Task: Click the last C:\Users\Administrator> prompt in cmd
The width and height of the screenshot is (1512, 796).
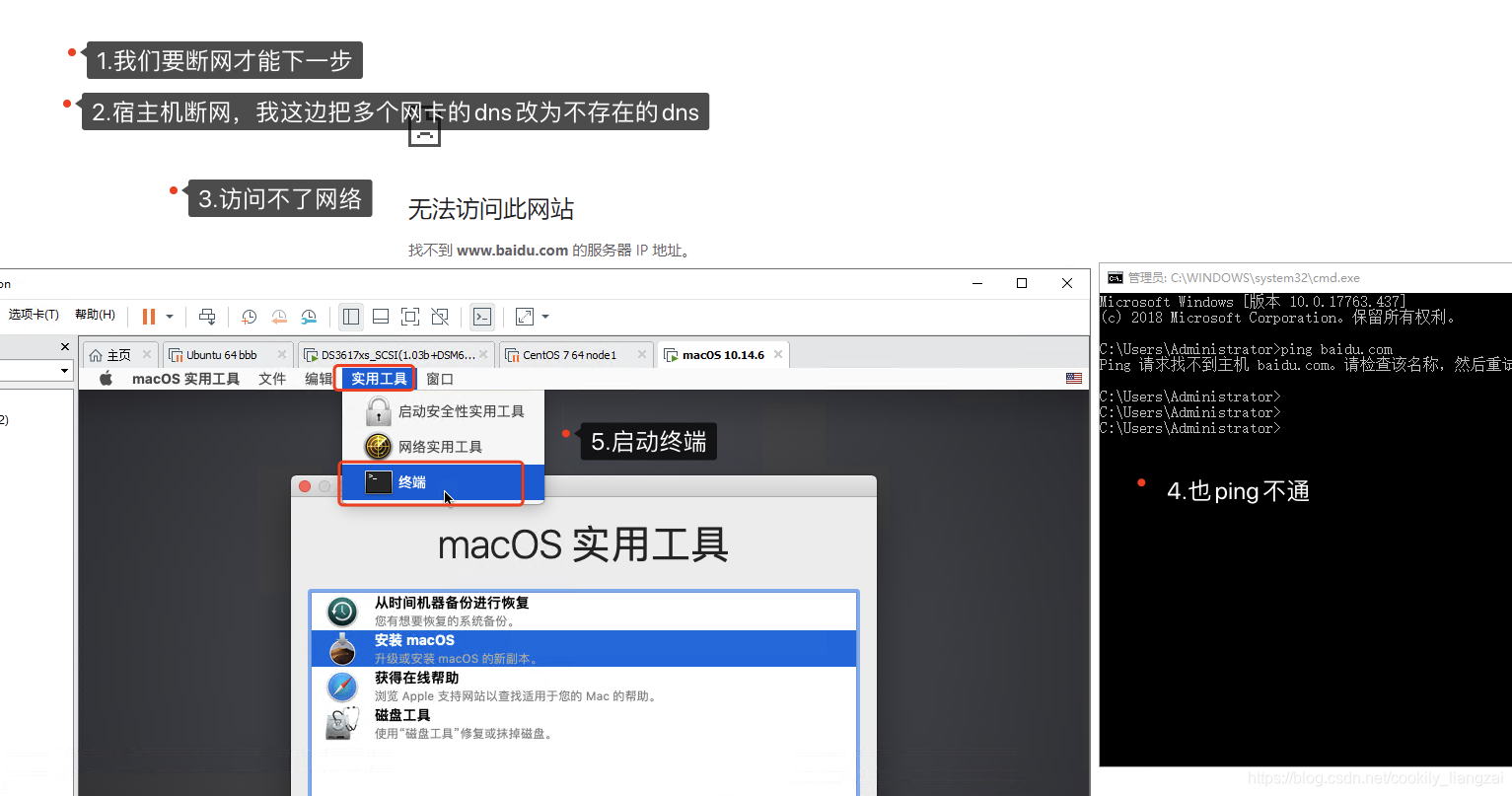Action: [1189, 428]
